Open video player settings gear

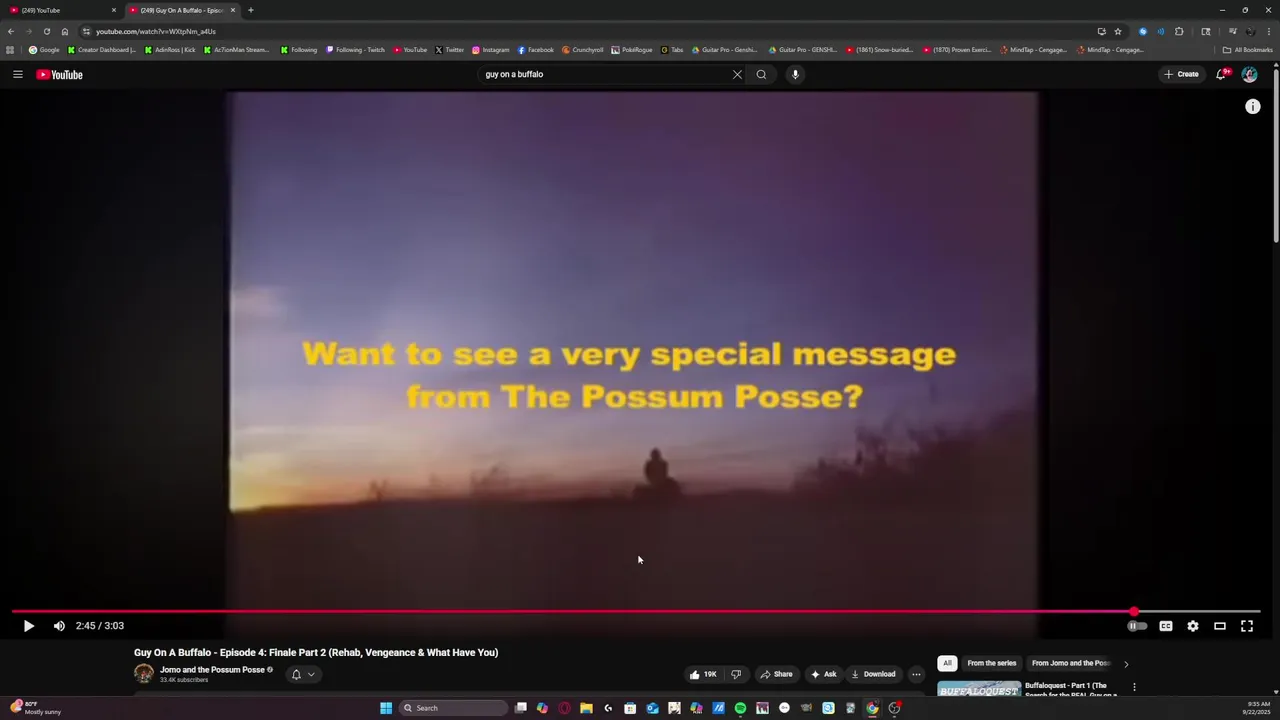click(1193, 626)
